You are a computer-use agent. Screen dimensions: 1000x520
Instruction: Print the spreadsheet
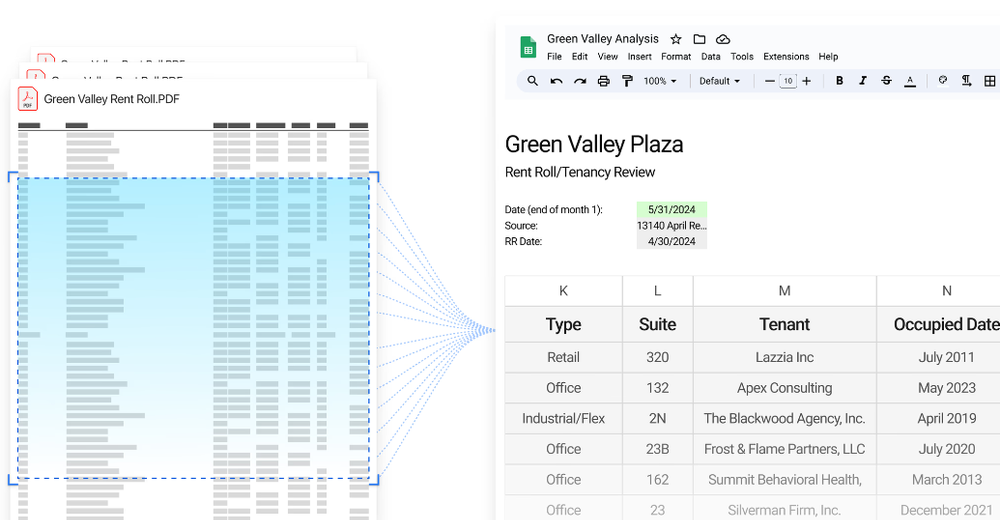click(603, 81)
